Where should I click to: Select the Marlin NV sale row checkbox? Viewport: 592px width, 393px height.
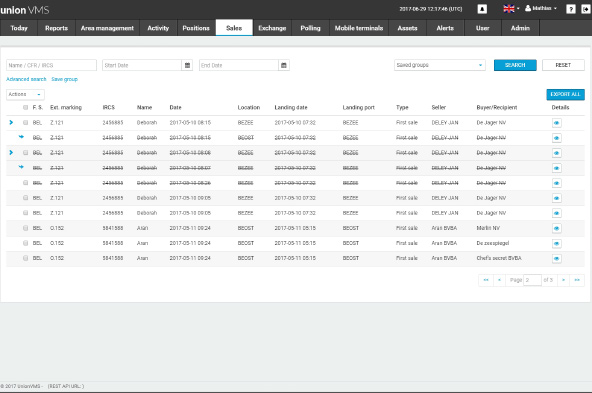click(25, 228)
